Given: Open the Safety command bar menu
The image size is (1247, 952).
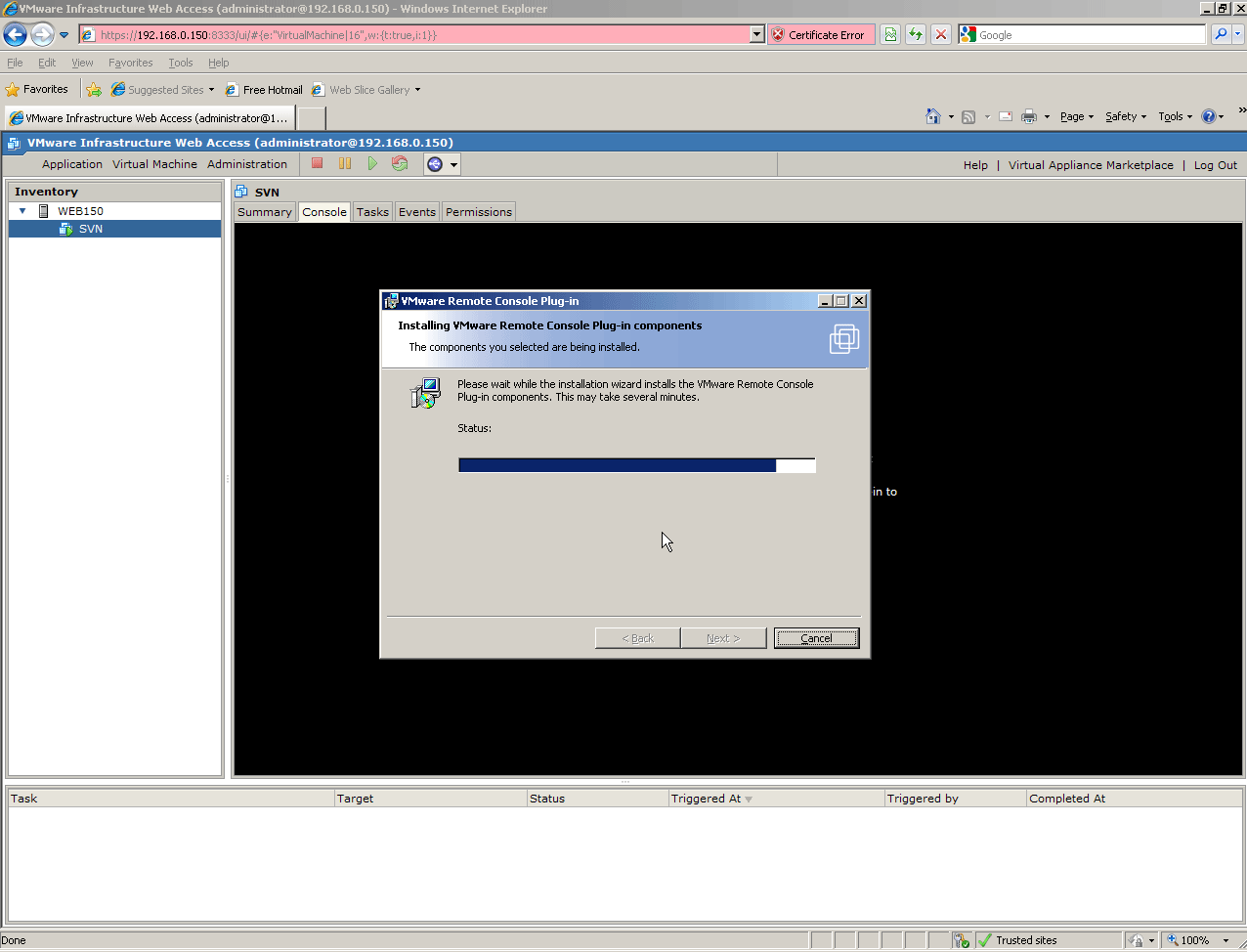Looking at the screenshot, I should coord(1126,116).
